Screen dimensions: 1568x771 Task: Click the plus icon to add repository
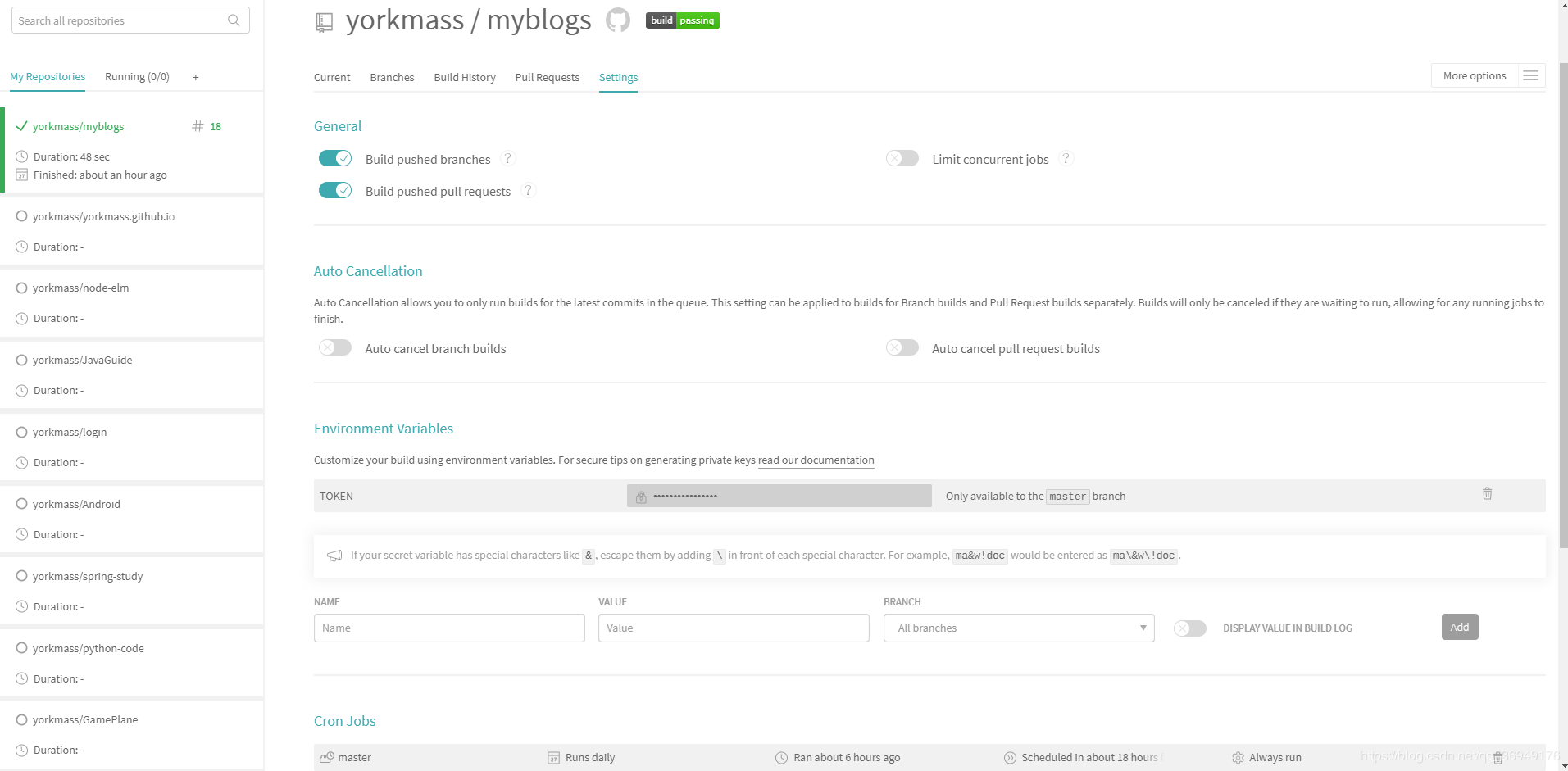196,77
